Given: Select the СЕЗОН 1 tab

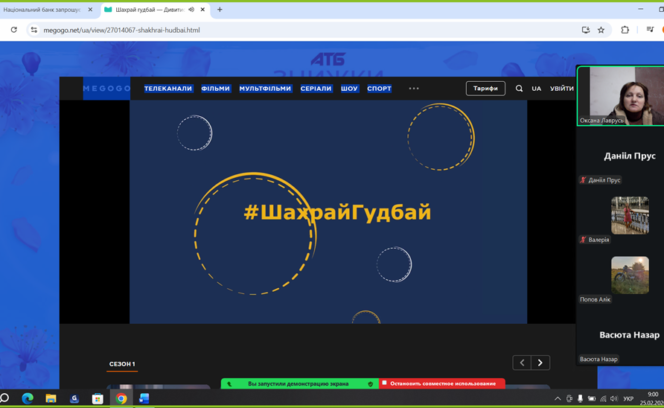Looking at the screenshot, I should tap(122, 364).
